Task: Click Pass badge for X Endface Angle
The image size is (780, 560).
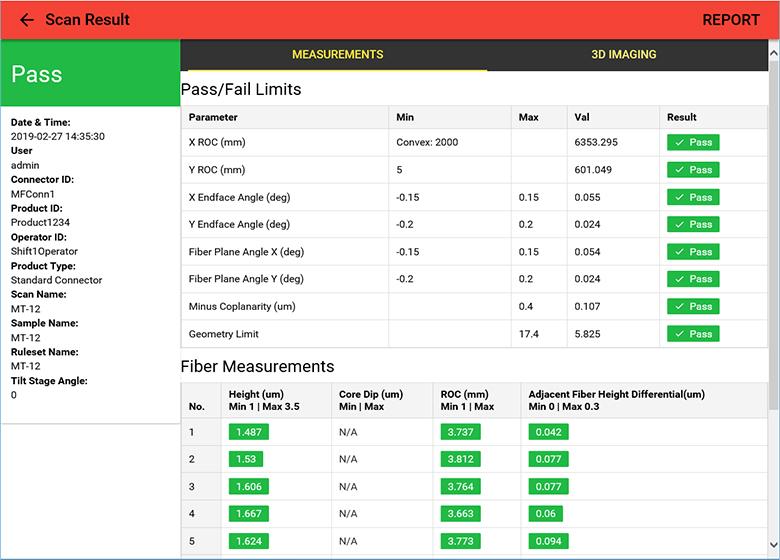Action: pyautogui.click(x=693, y=197)
